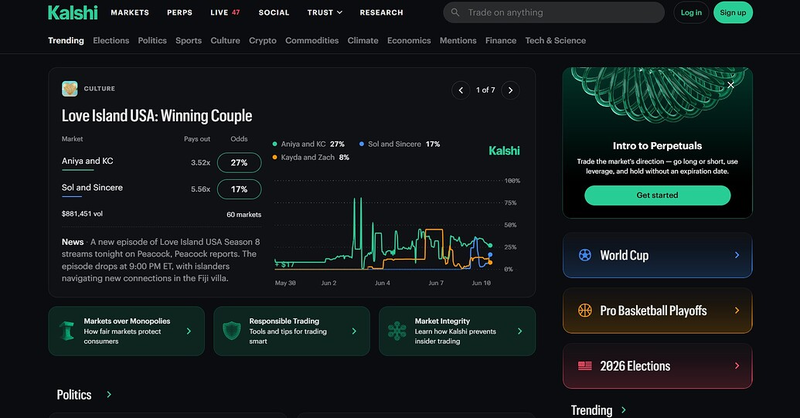800x418 pixels.
Task: Click Get started for Perpetuals
Action: pyautogui.click(x=657, y=195)
